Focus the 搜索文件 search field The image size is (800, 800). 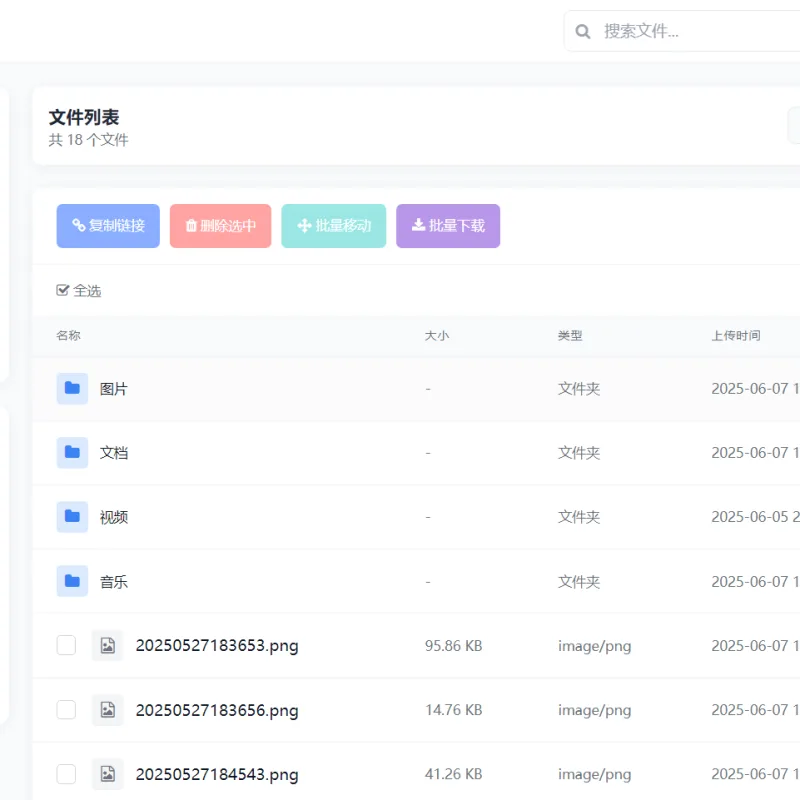point(682,31)
